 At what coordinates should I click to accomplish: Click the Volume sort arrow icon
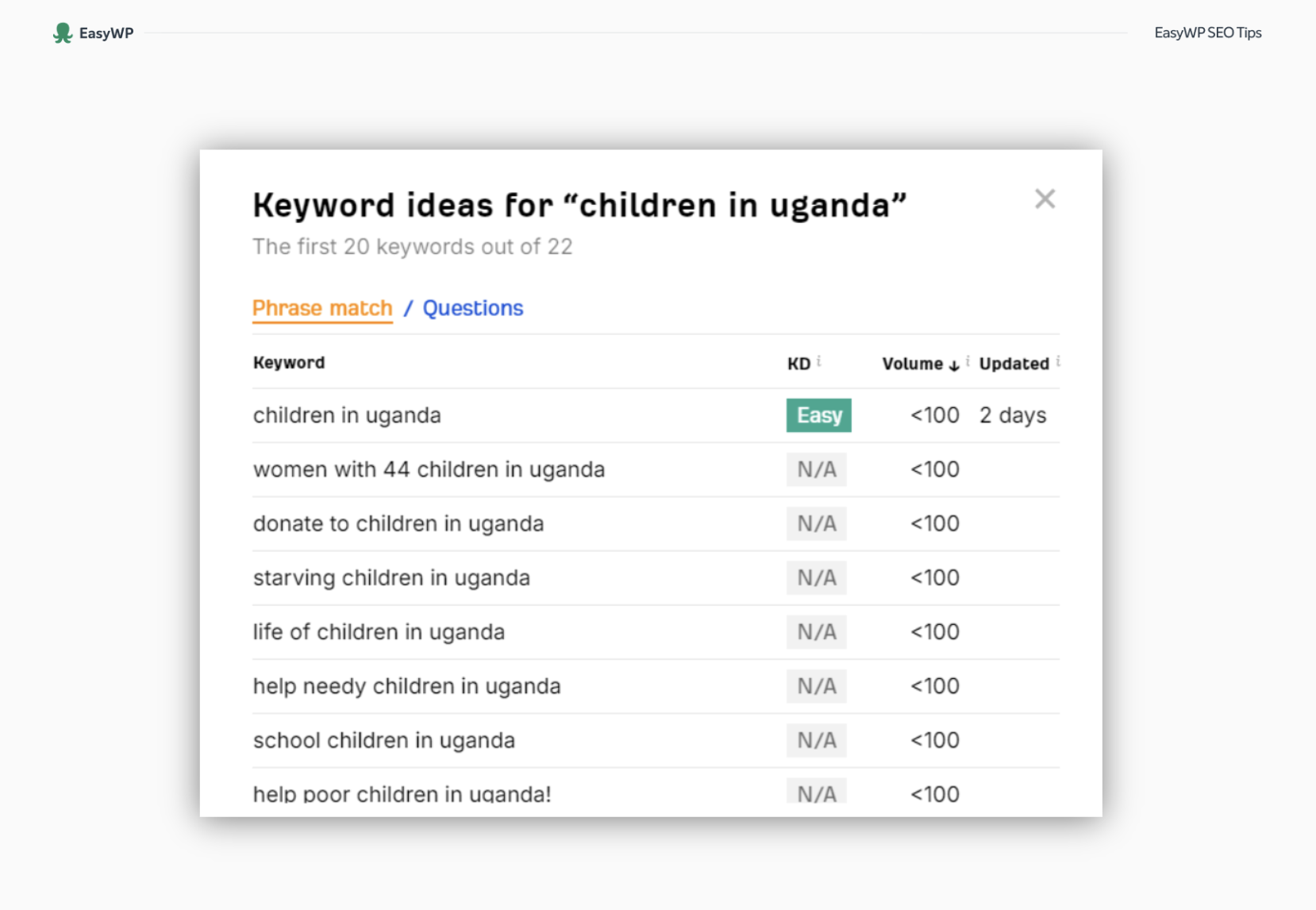click(x=954, y=365)
